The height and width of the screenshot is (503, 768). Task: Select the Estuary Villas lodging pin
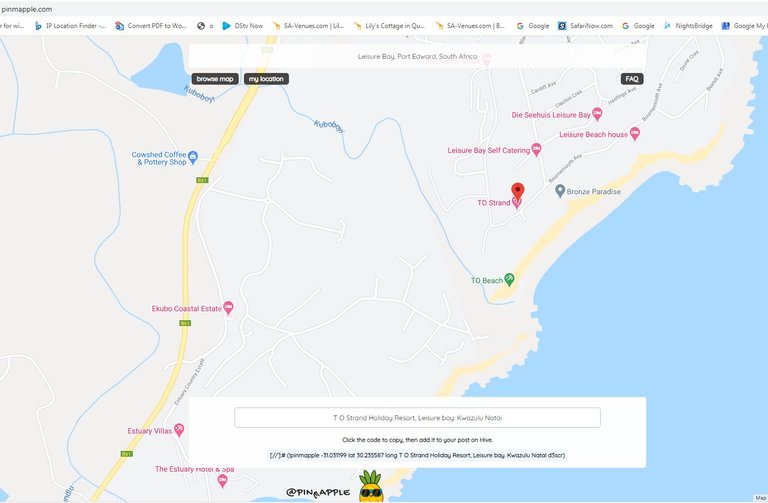pos(179,430)
